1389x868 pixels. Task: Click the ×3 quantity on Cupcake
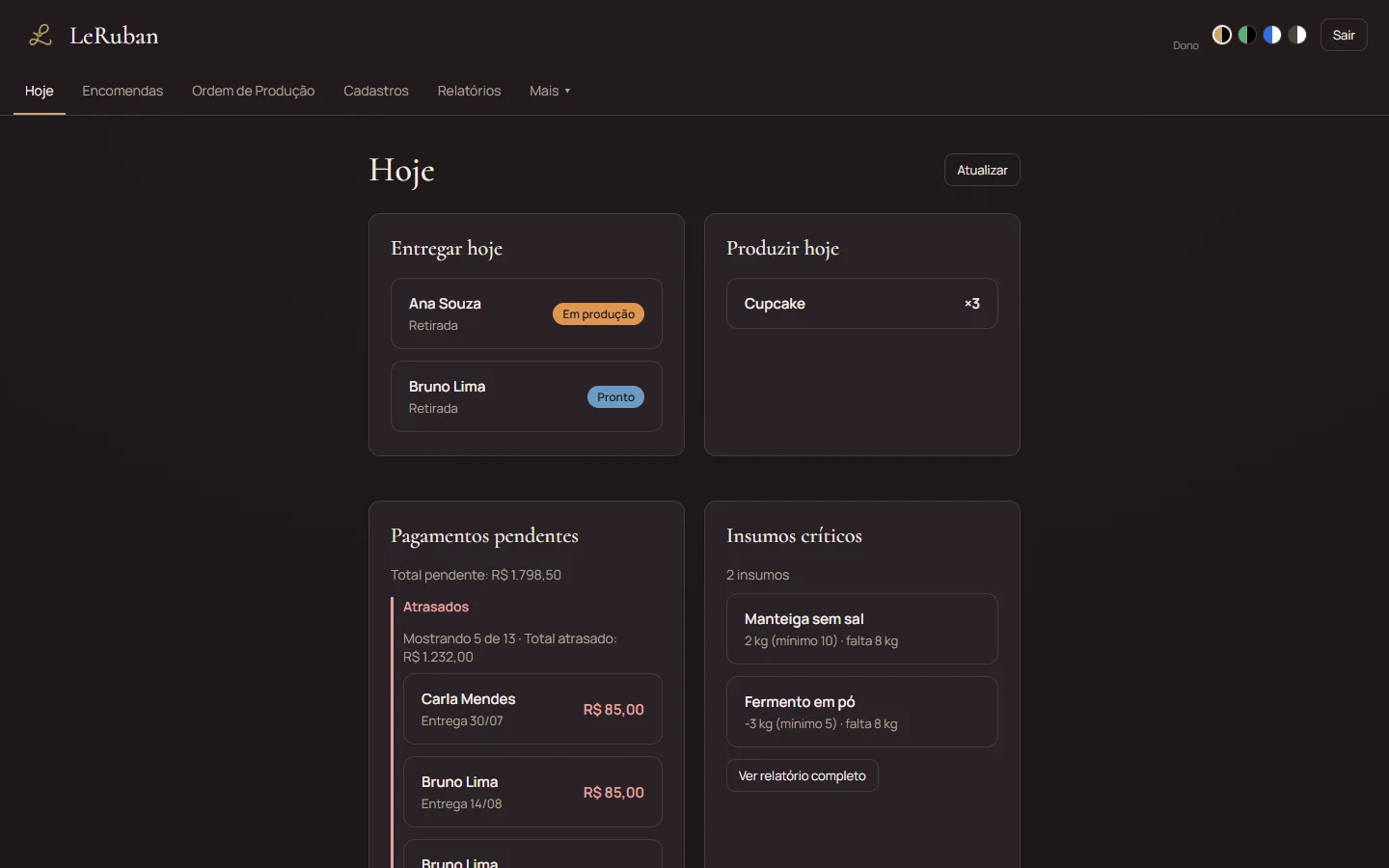click(x=972, y=304)
